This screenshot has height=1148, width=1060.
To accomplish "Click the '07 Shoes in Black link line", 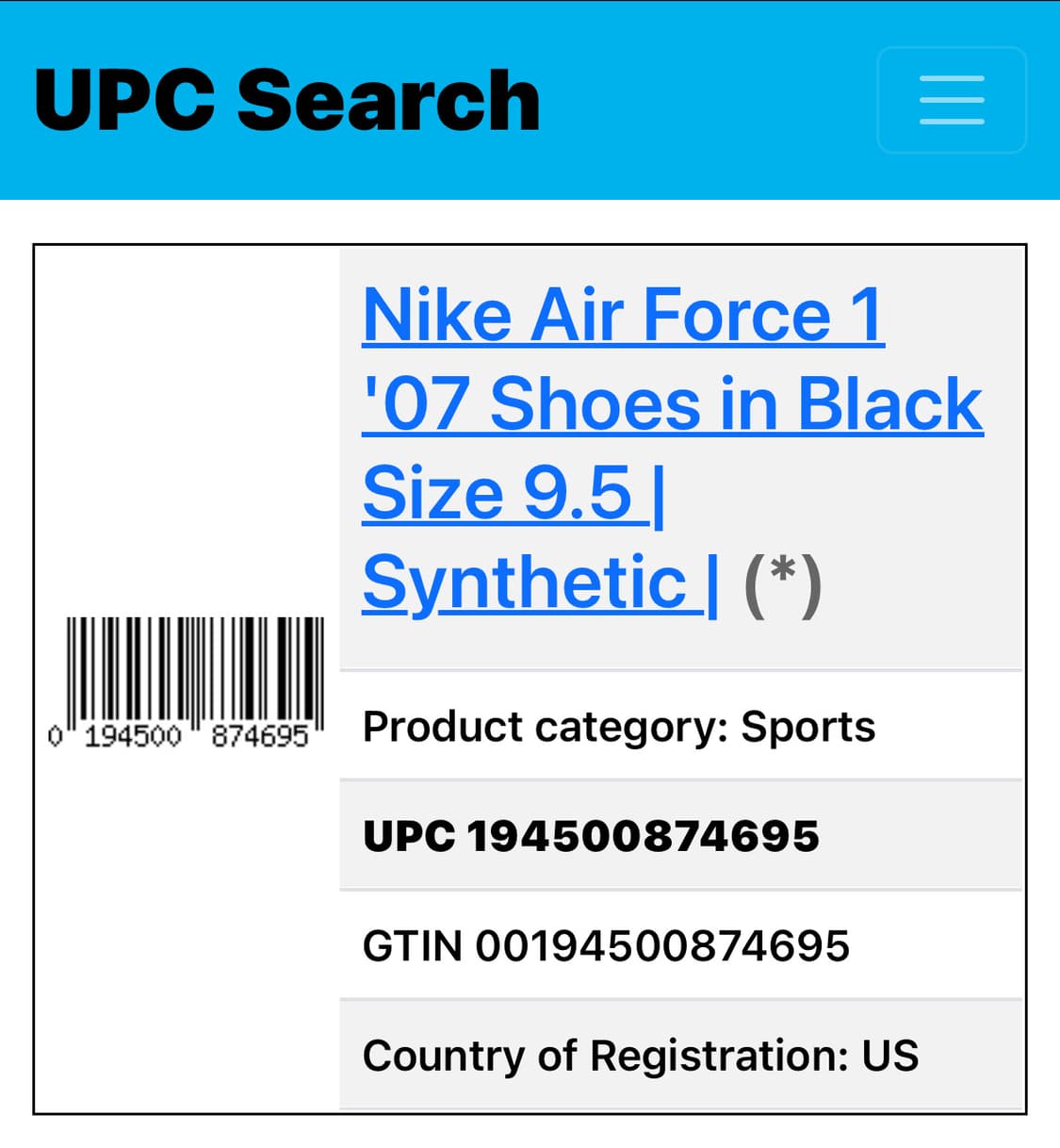I will [x=672, y=404].
